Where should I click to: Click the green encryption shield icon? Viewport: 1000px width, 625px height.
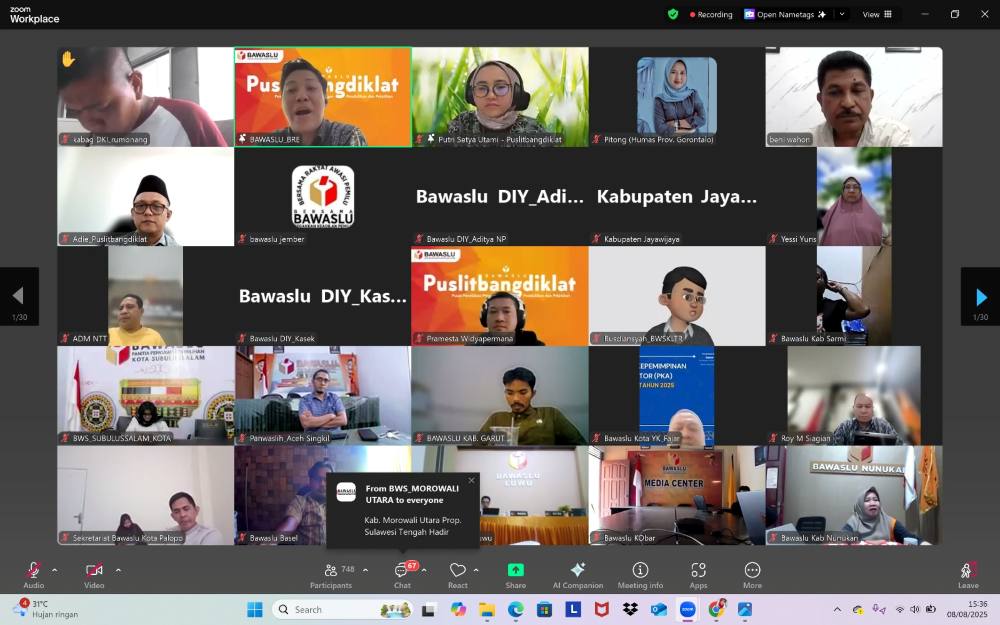click(x=673, y=14)
